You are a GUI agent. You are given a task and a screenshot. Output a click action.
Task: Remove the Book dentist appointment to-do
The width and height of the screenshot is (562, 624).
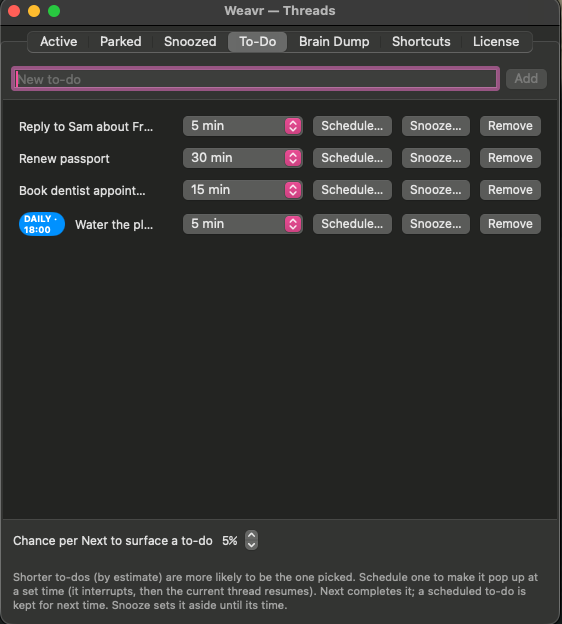click(510, 190)
